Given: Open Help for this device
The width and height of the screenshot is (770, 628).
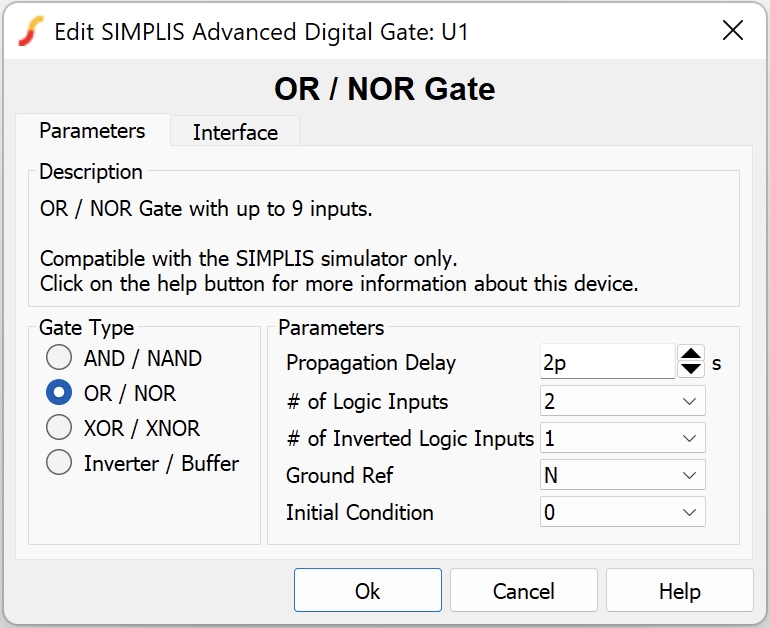Looking at the screenshot, I should tap(680, 590).
